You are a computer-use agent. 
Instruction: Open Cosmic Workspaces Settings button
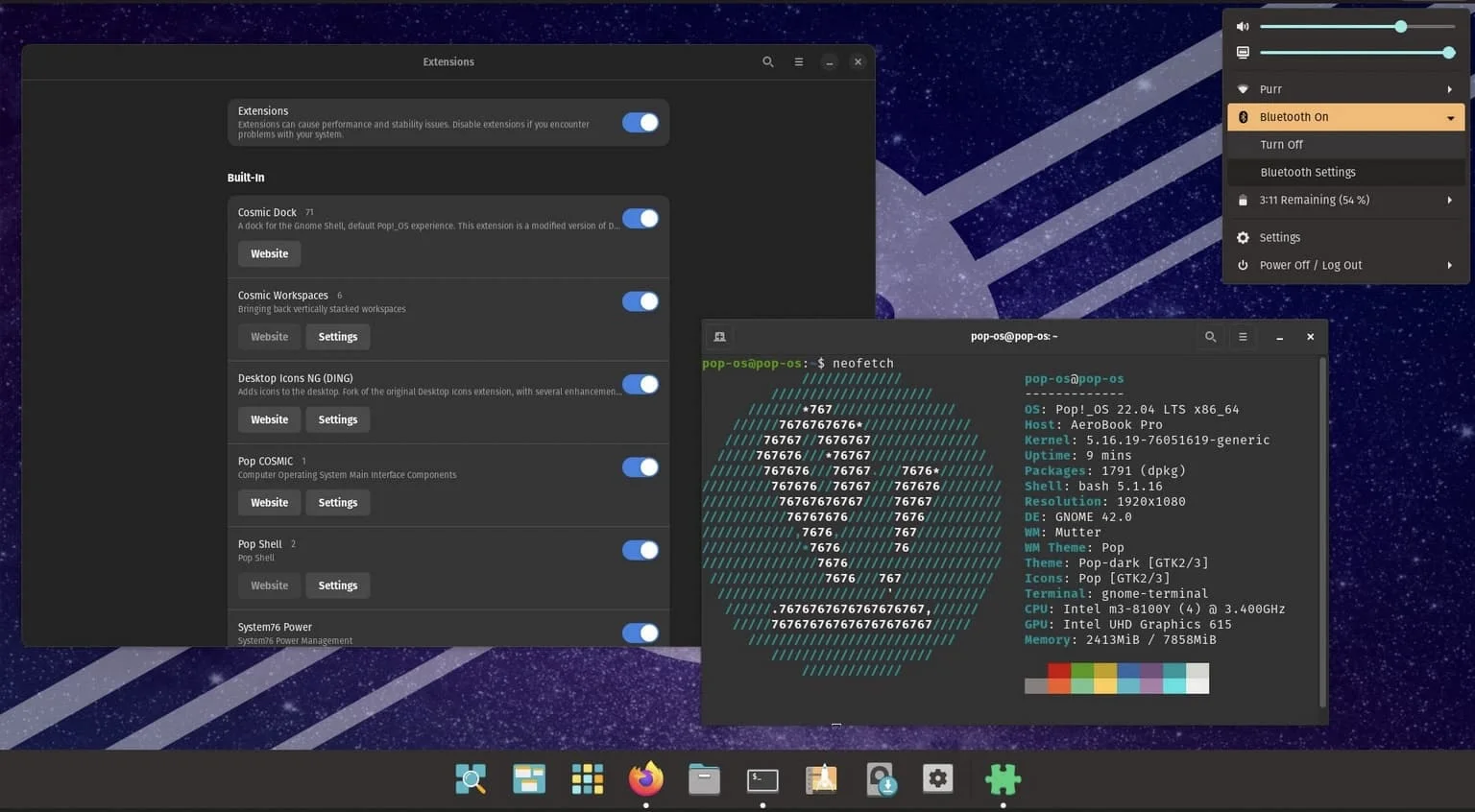338,337
